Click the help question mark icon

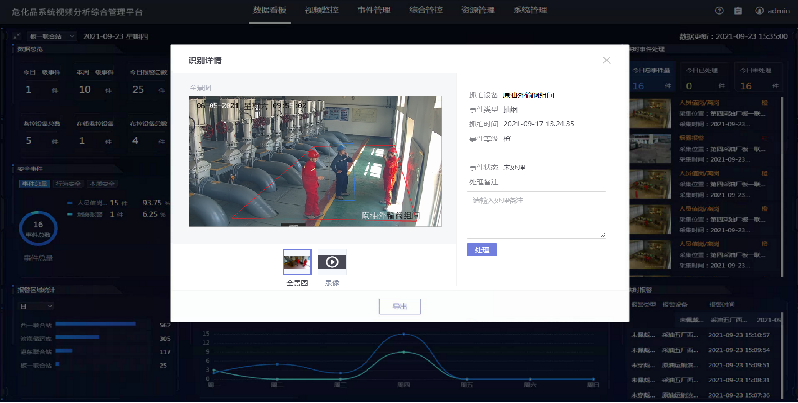coord(719,10)
